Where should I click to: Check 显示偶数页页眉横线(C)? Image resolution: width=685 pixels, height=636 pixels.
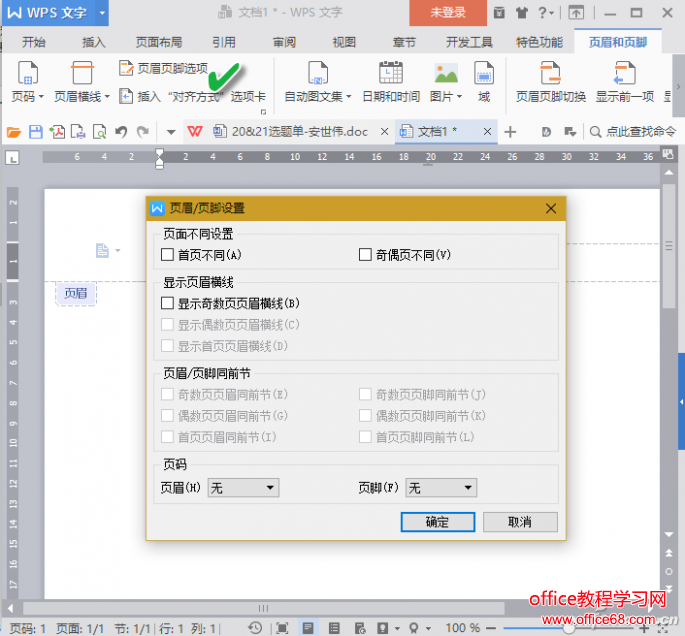click(167, 325)
